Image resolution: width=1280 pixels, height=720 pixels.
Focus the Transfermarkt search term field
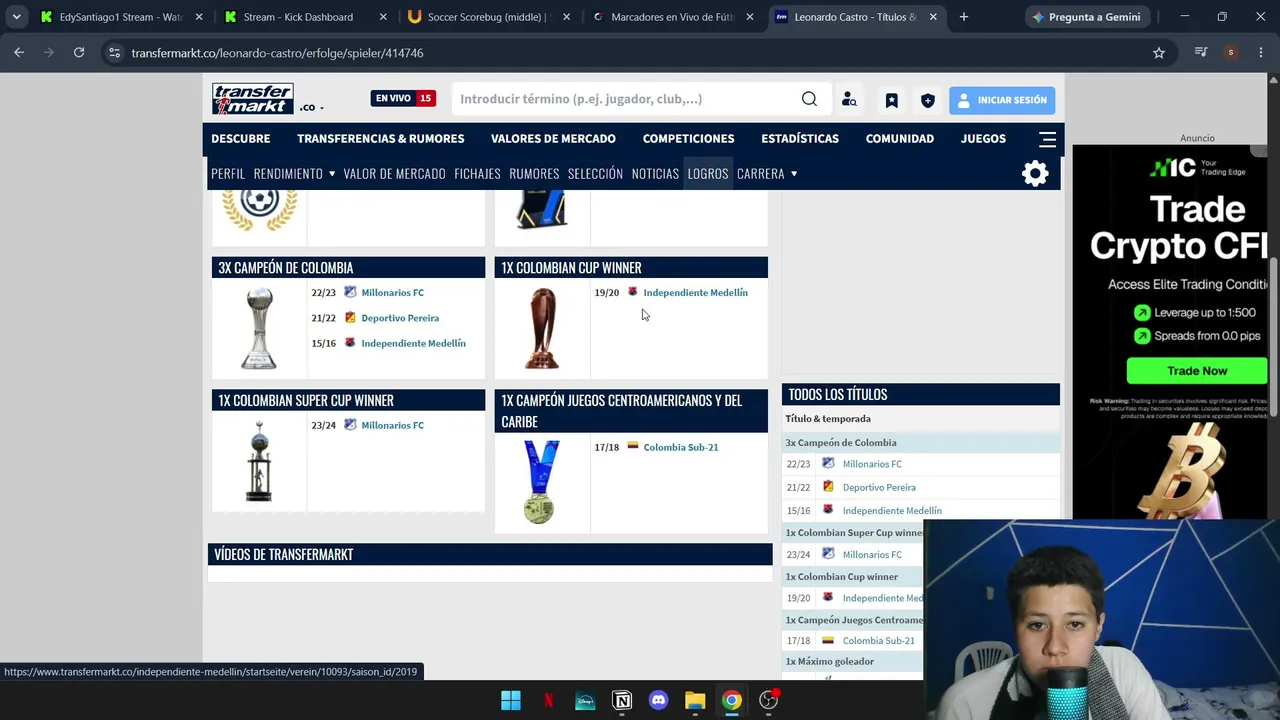[x=625, y=99]
